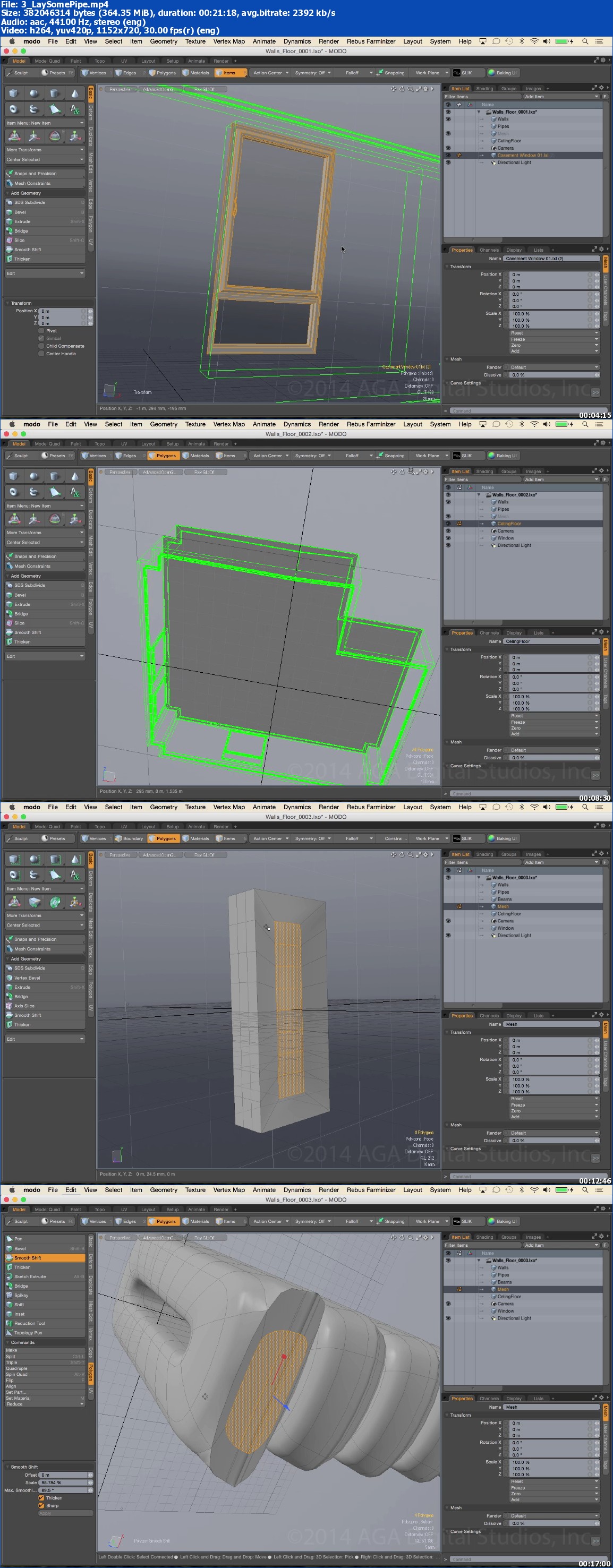Select the Vertex Bevel tool in 00:12:46 frame
Image resolution: width=613 pixels, height=1568 pixels.
(45, 978)
